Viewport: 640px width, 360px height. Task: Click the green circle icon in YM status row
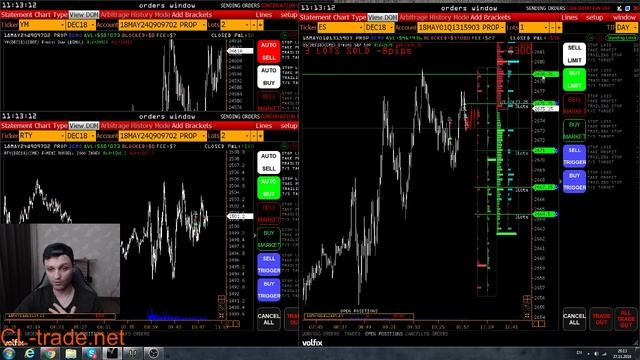click(284, 36)
